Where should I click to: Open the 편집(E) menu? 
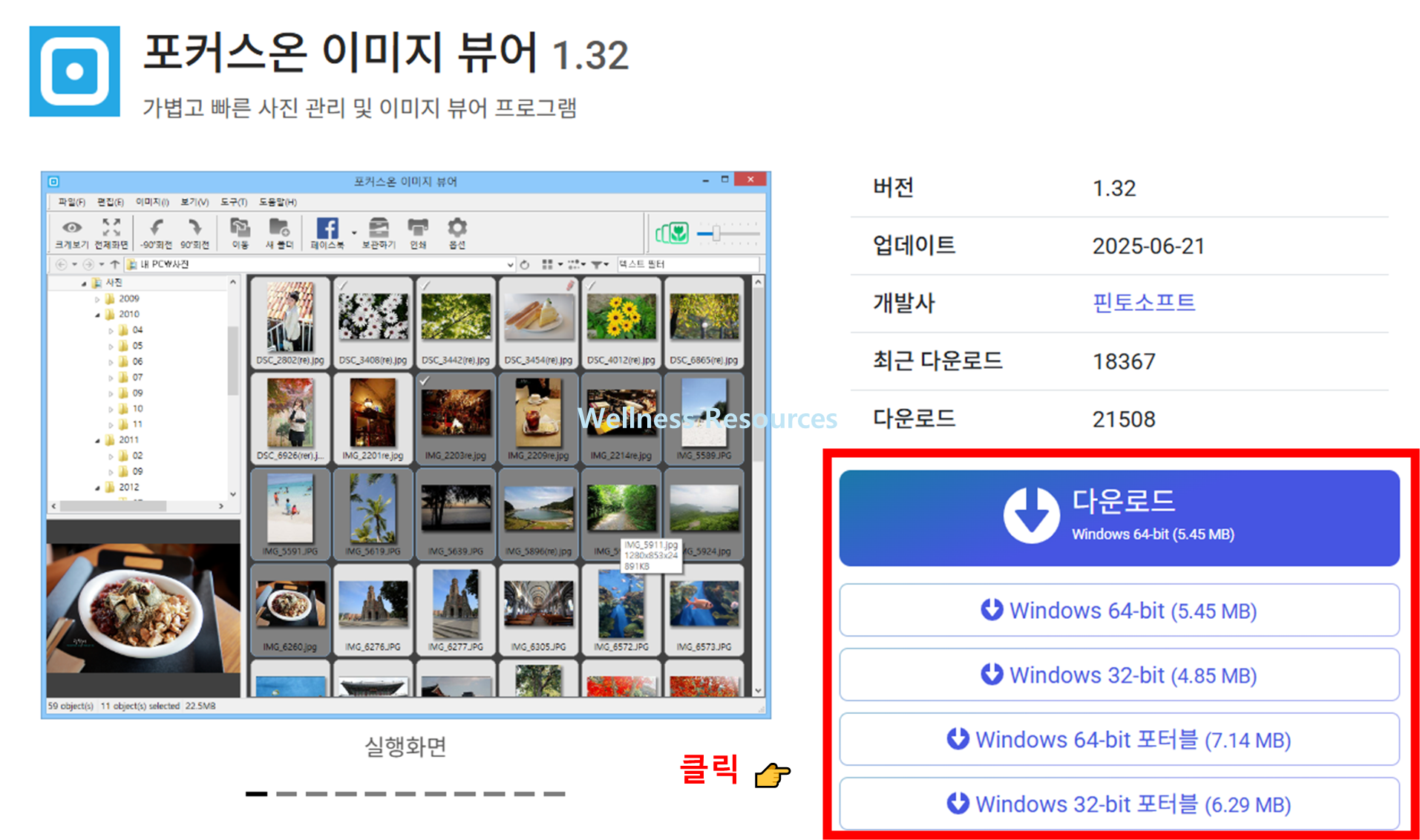coord(111,202)
